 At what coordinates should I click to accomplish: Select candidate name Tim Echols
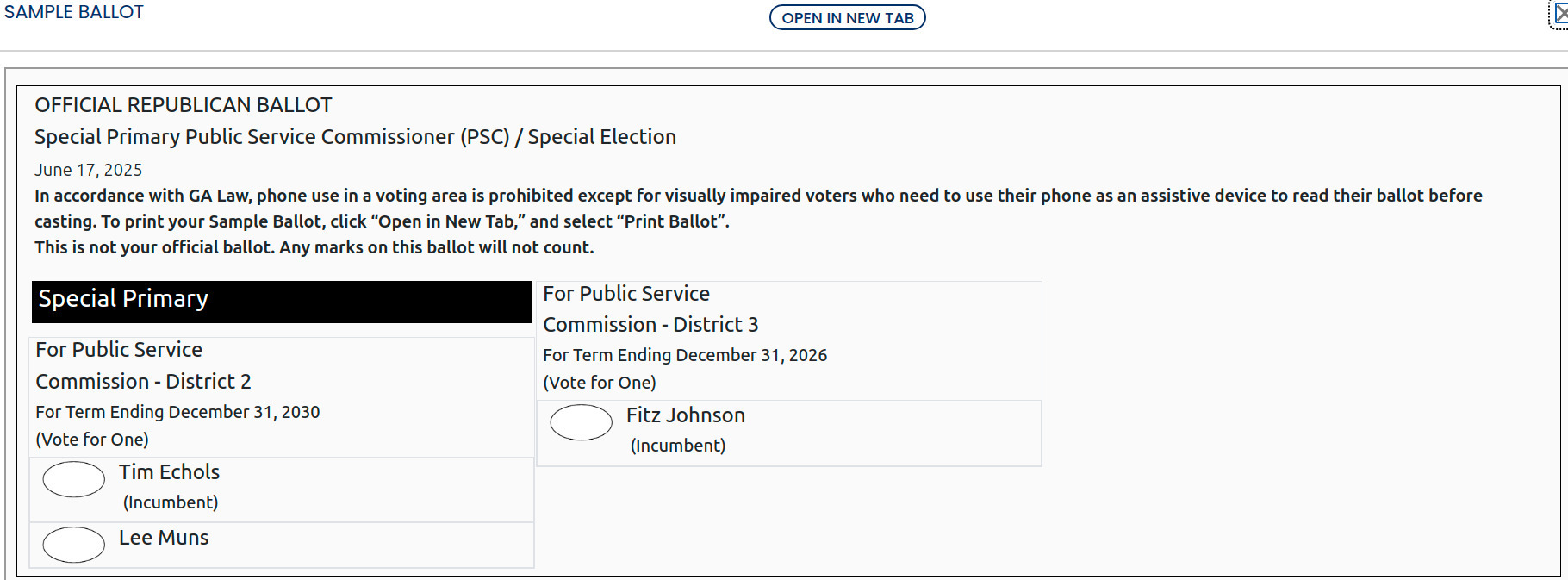(169, 471)
